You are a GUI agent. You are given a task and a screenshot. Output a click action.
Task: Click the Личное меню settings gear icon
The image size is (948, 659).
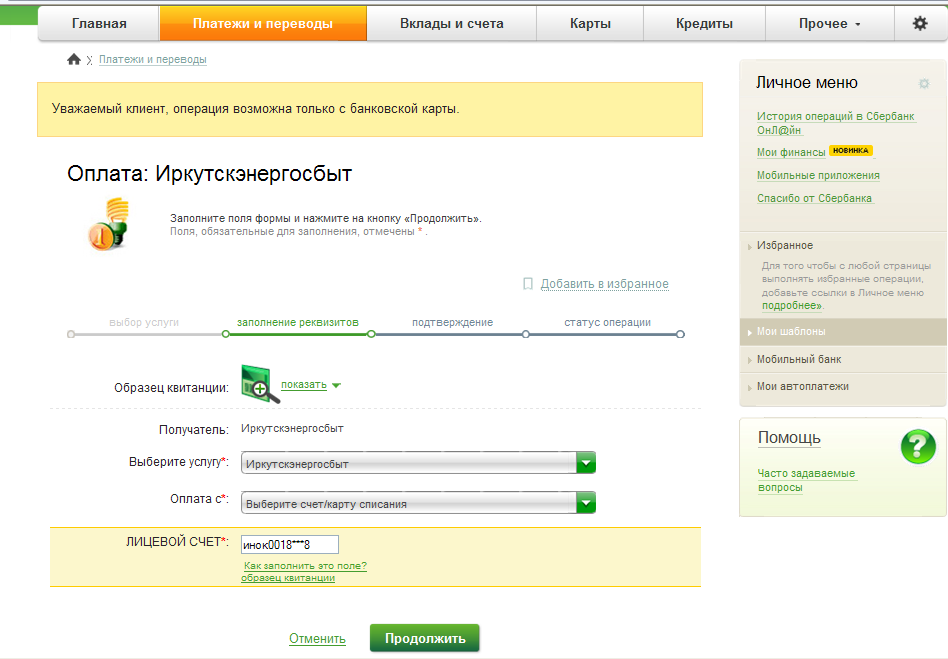coord(924,83)
